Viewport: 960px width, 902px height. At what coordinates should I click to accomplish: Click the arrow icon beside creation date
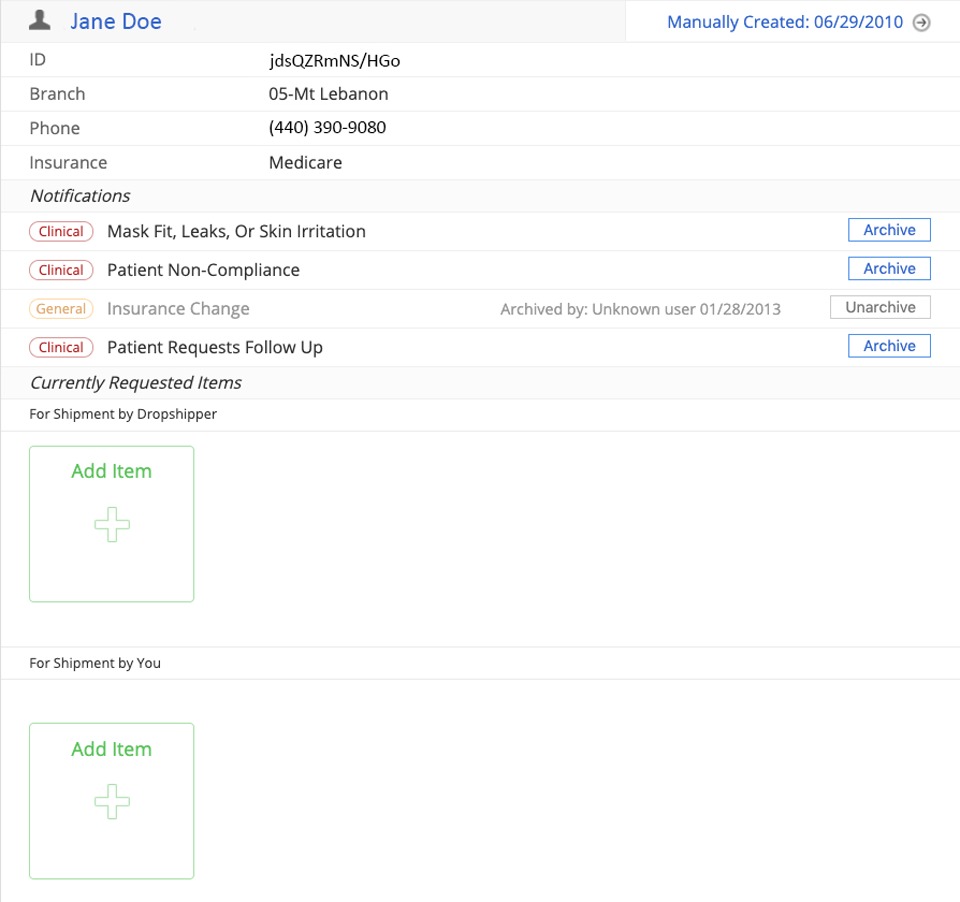coord(921,22)
